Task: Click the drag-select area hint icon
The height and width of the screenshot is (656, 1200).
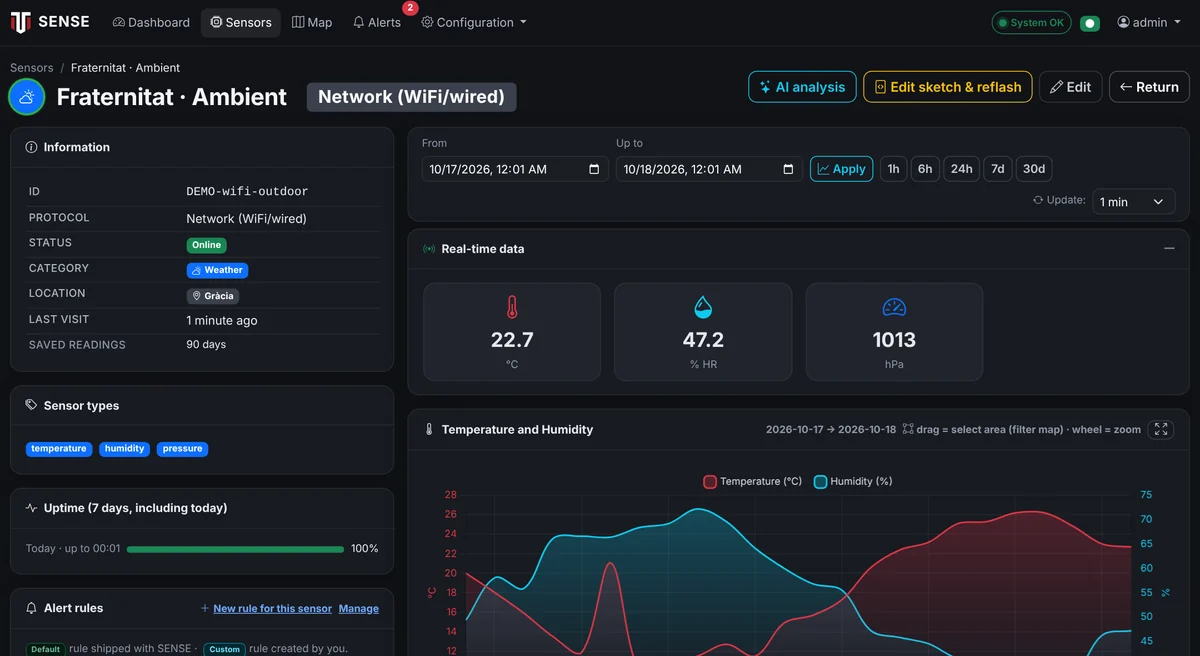Action: [x=908, y=429]
